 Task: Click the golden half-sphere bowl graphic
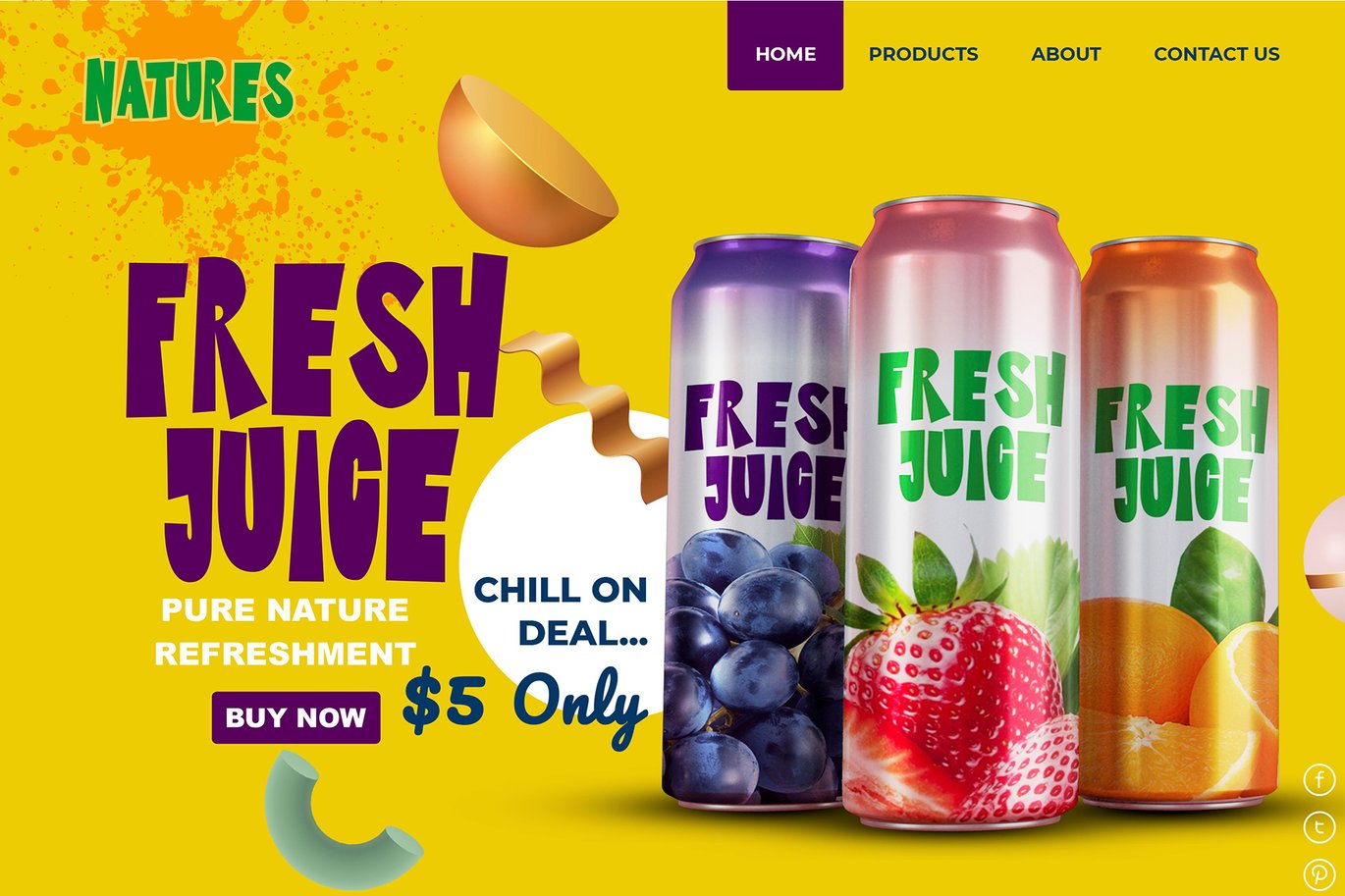click(527, 163)
